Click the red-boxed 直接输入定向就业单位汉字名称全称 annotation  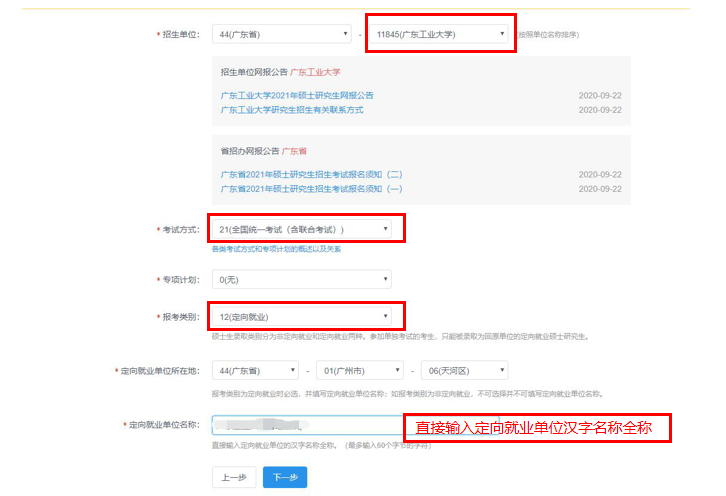[537, 428]
